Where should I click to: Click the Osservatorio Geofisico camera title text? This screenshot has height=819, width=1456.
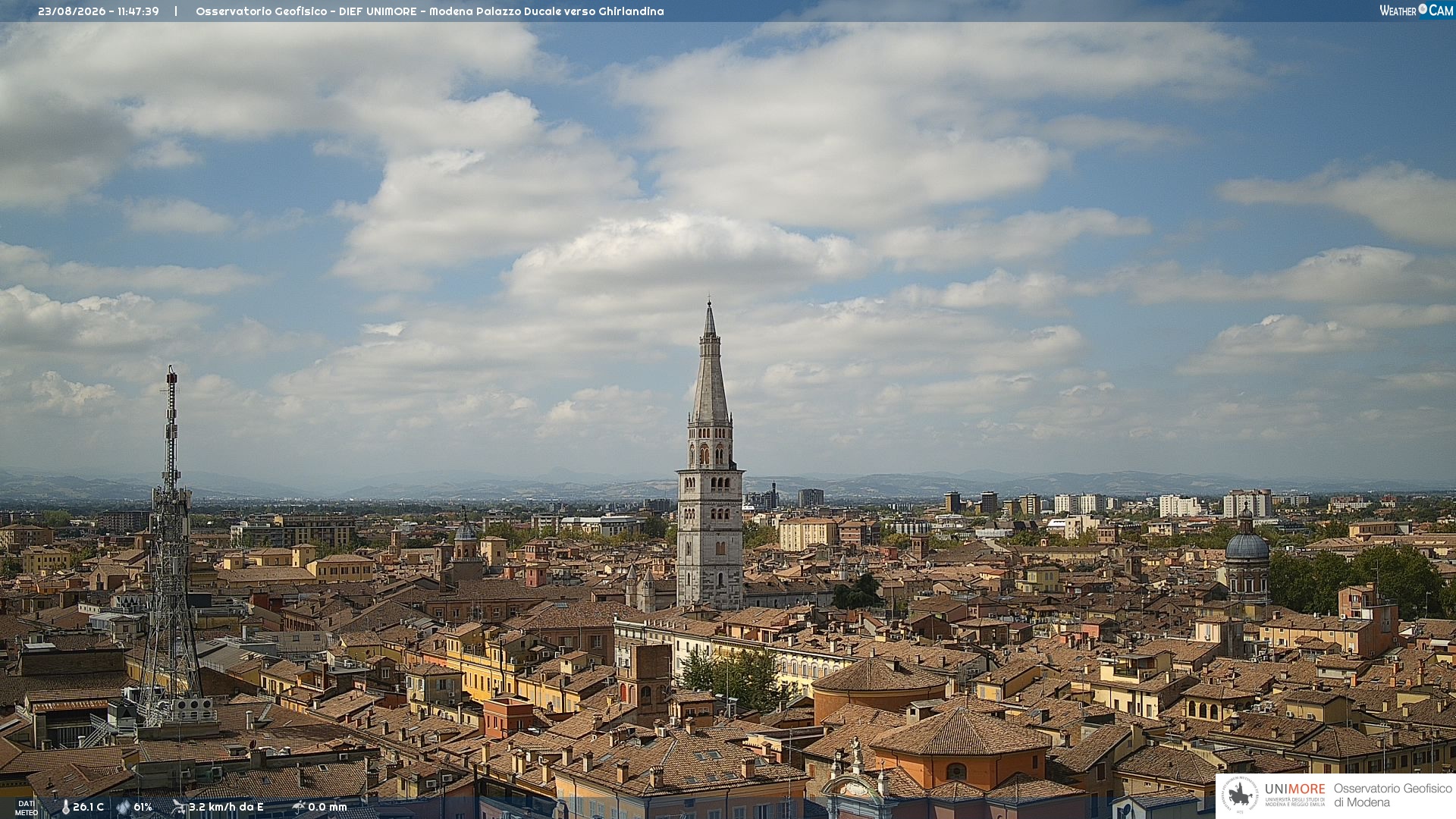pos(429,11)
